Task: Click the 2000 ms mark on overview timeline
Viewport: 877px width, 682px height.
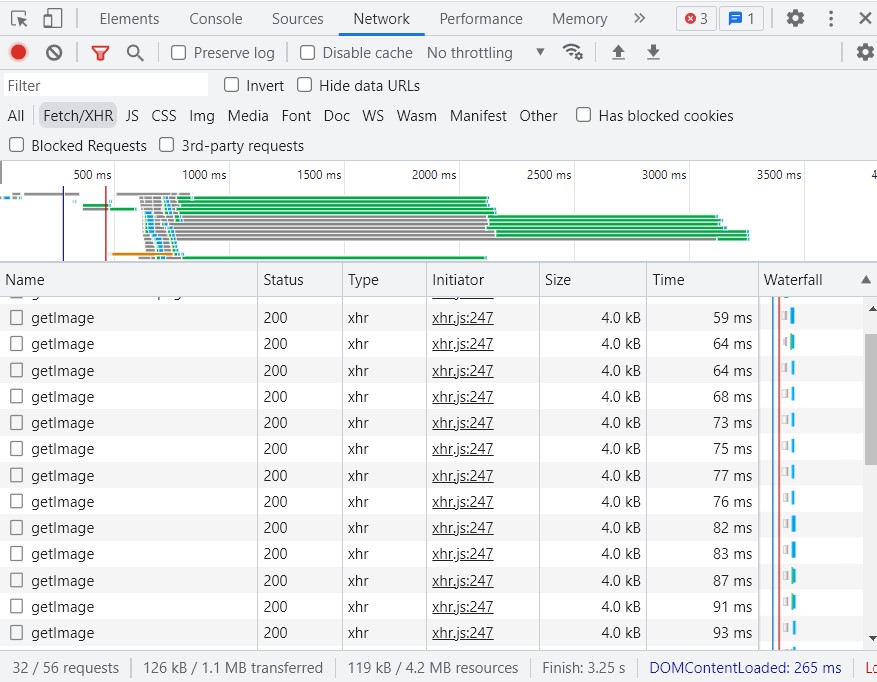Action: click(434, 175)
